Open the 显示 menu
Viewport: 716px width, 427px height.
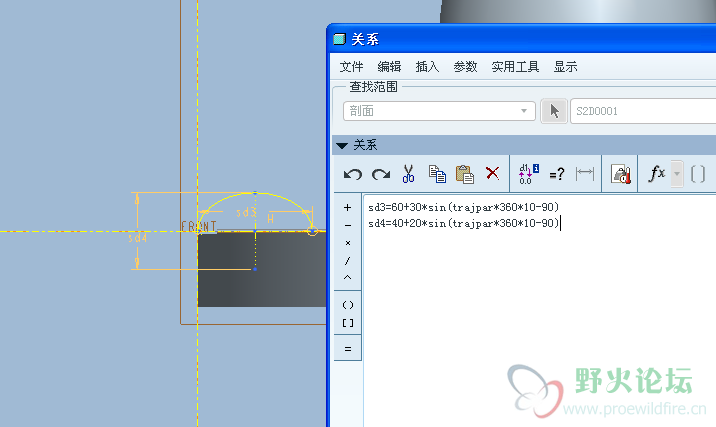coord(565,67)
